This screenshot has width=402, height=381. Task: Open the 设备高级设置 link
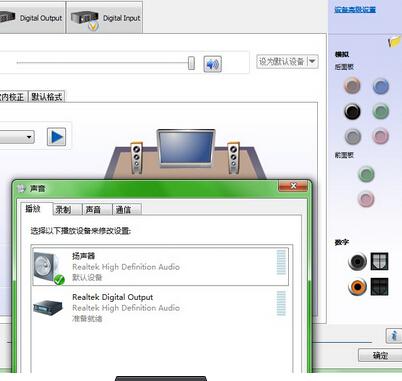point(355,9)
